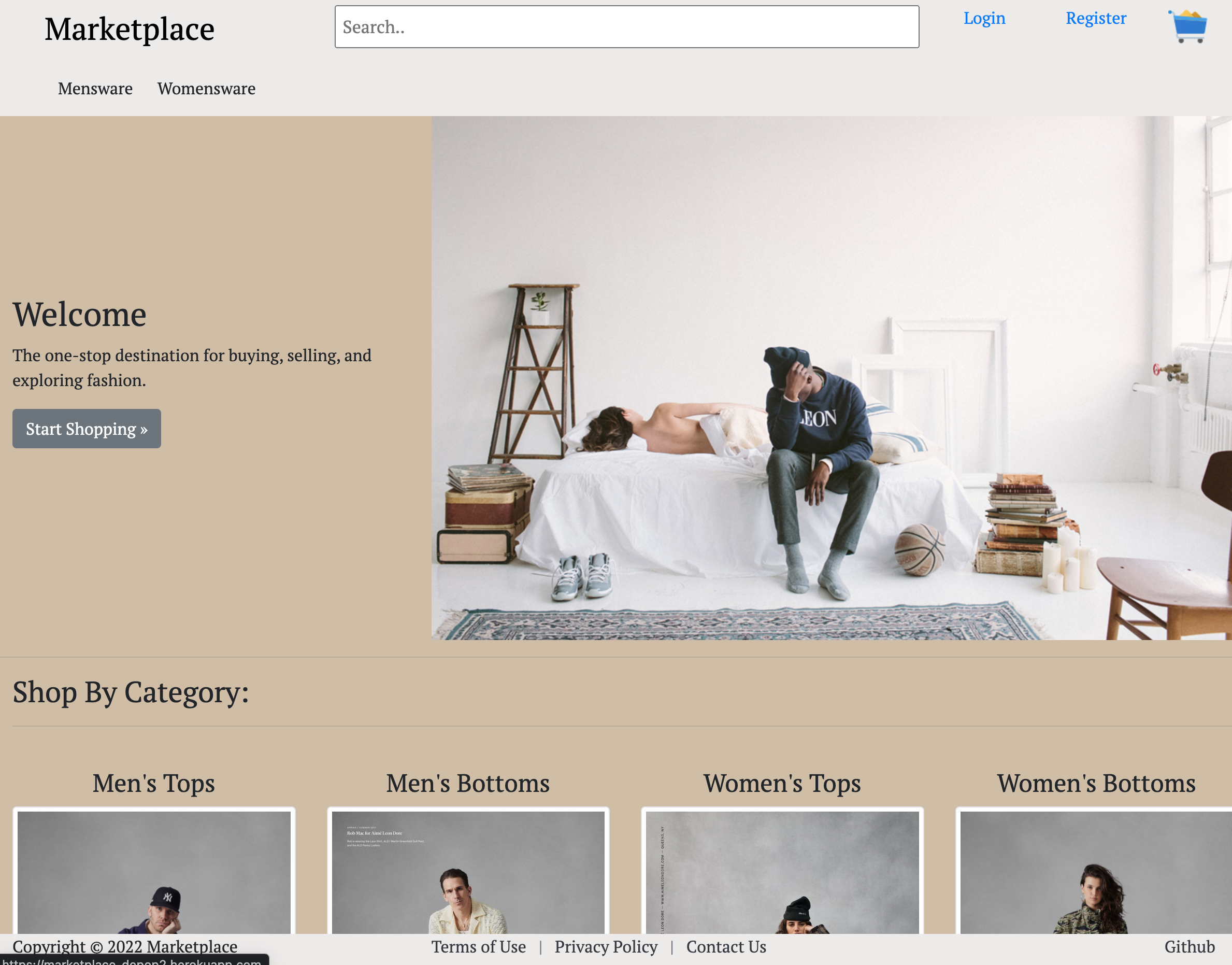Click the Men's Tops heading
1232x965 pixels.
point(154,783)
